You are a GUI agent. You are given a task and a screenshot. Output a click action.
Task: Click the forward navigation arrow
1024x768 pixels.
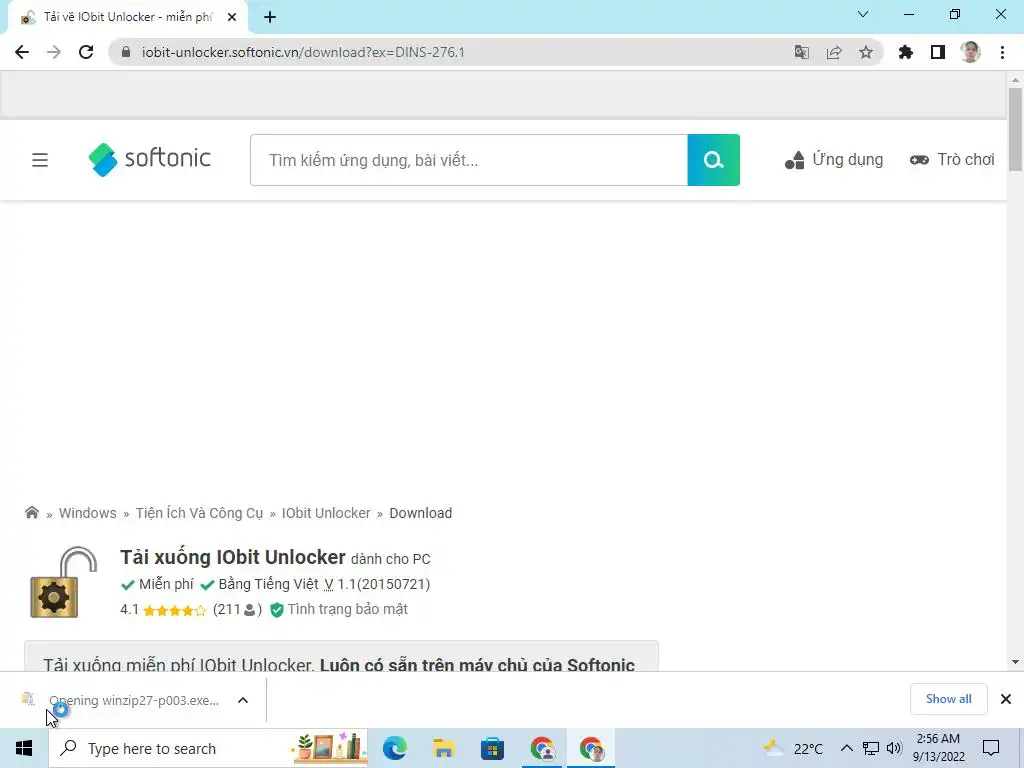click(54, 52)
